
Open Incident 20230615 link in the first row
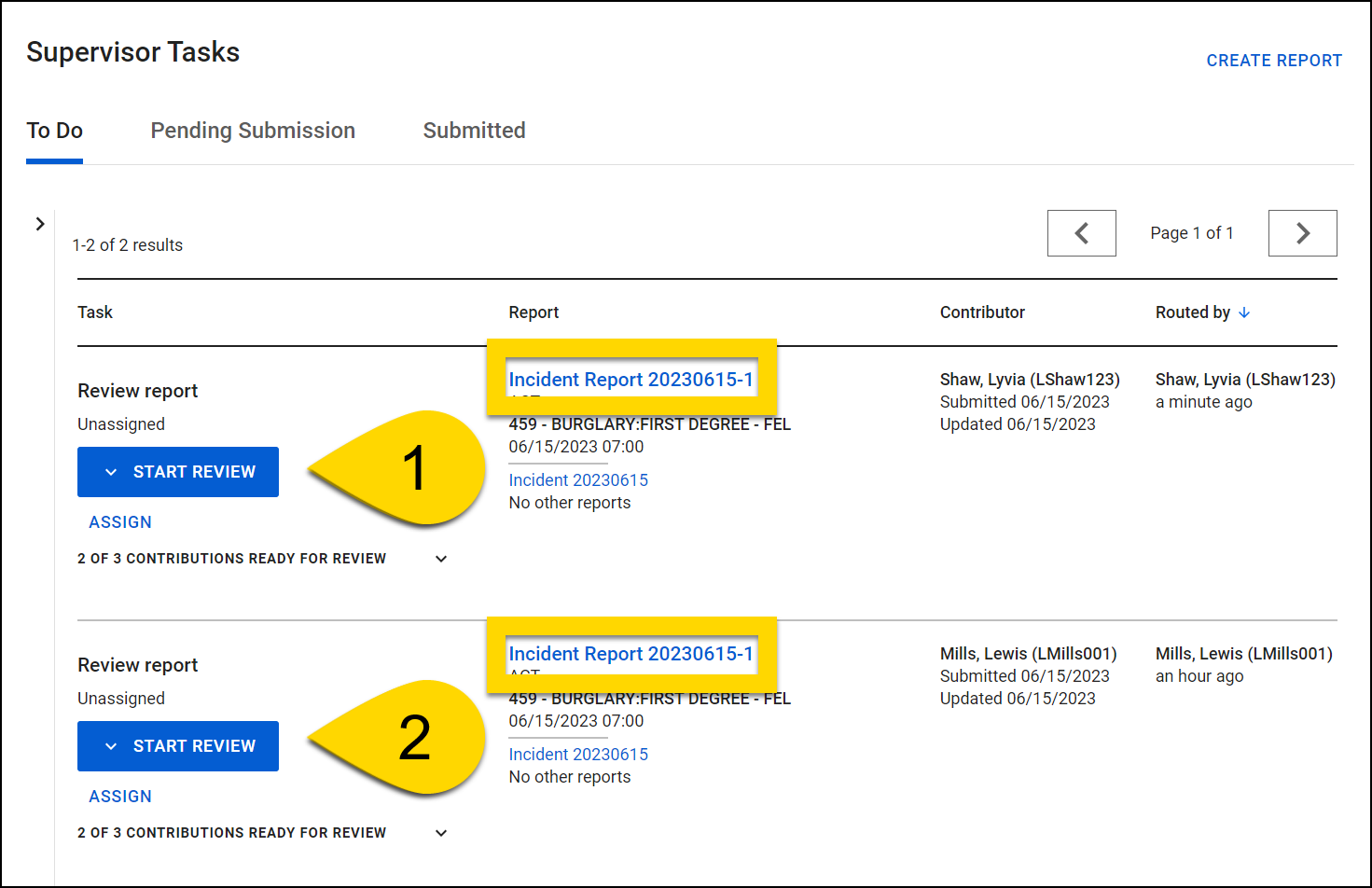pyautogui.click(x=577, y=479)
